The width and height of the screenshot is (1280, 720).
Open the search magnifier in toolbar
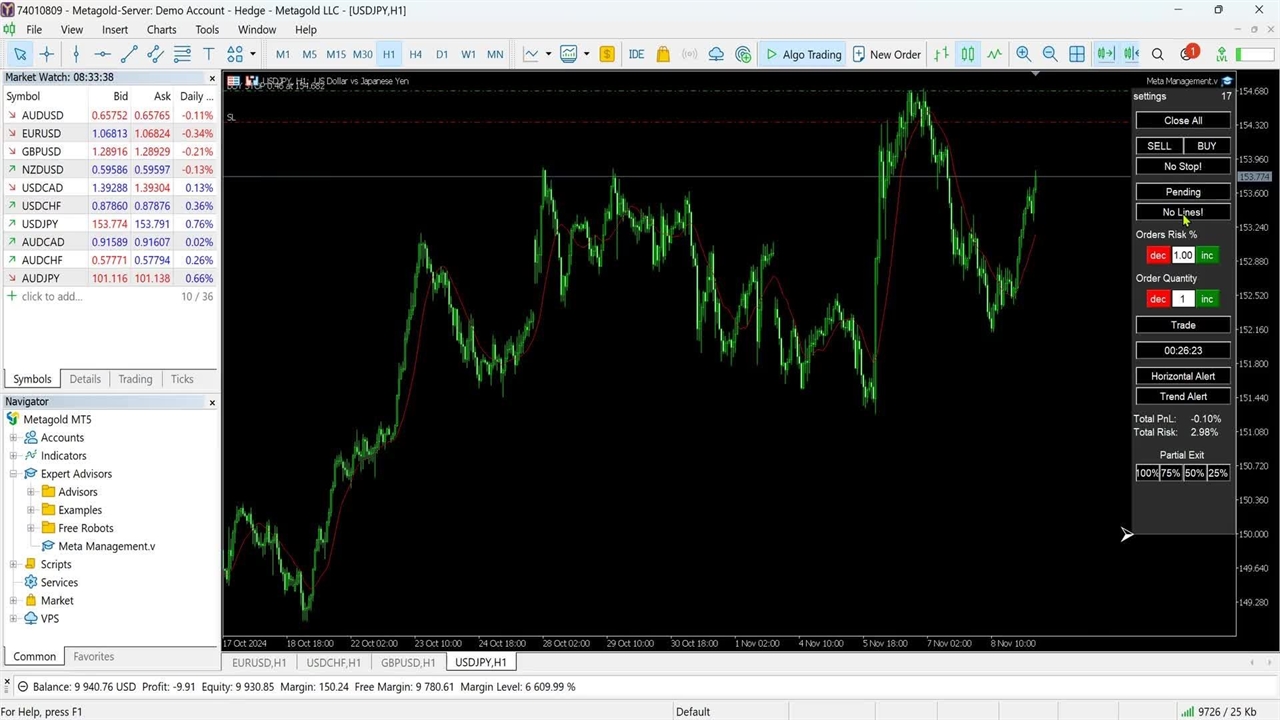click(1157, 54)
